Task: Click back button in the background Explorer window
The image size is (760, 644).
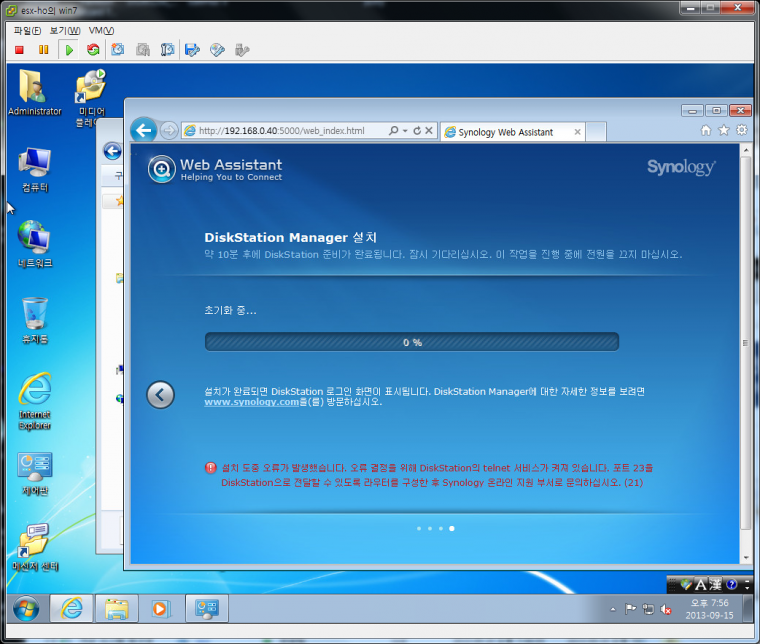Action: click(x=112, y=151)
